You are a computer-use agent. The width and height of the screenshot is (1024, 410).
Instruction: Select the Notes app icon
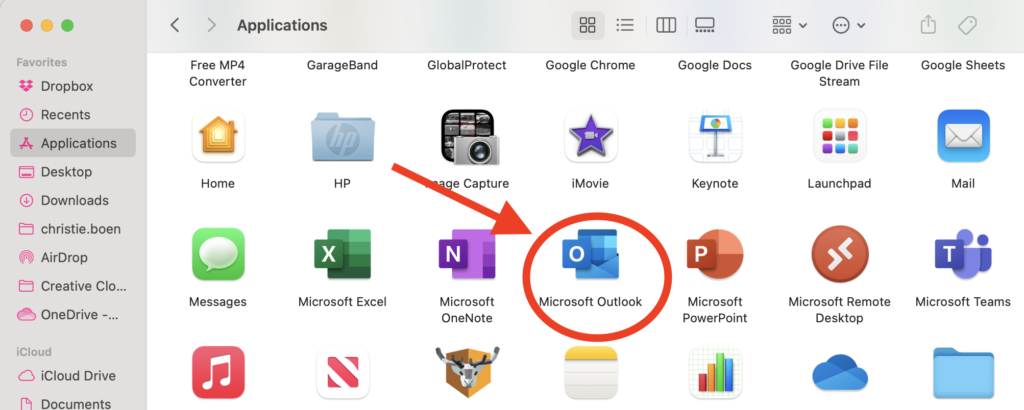point(590,373)
